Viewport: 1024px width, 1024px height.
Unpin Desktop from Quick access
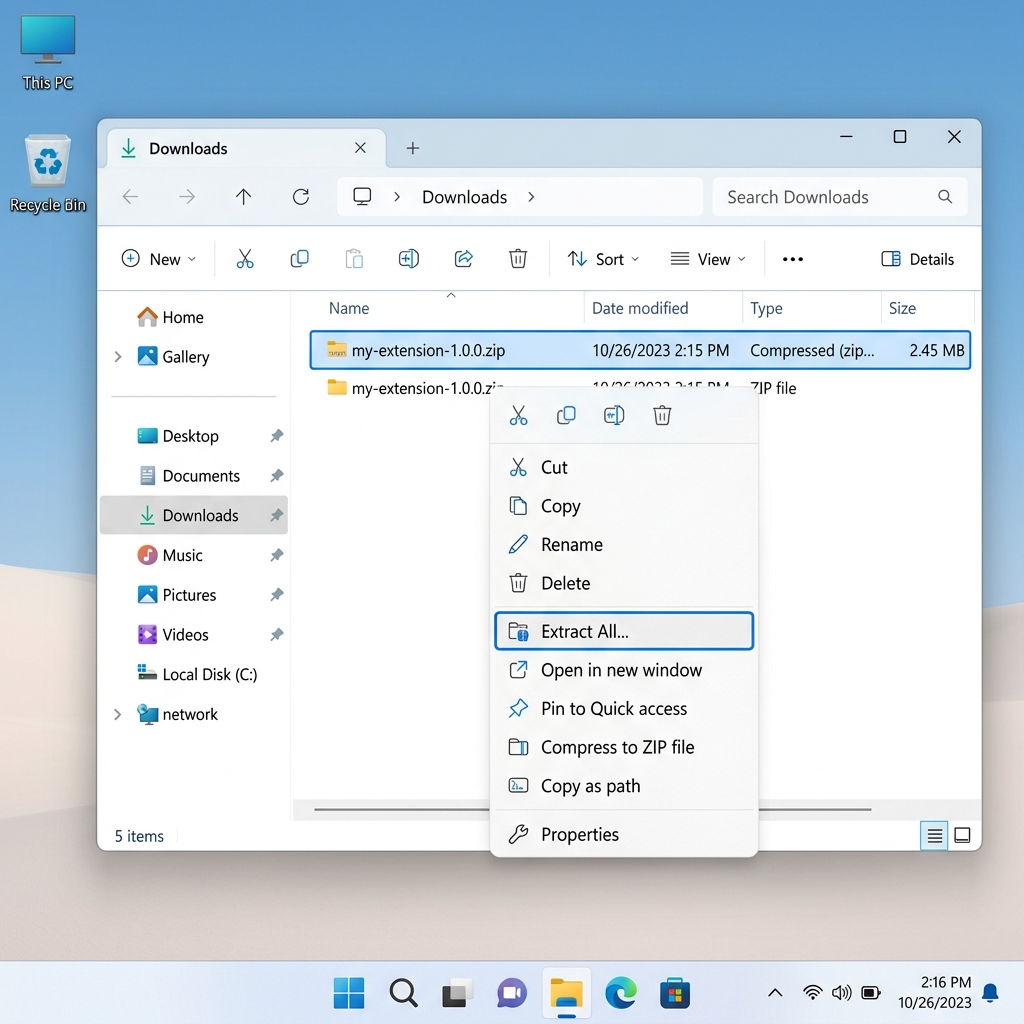[277, 436]
